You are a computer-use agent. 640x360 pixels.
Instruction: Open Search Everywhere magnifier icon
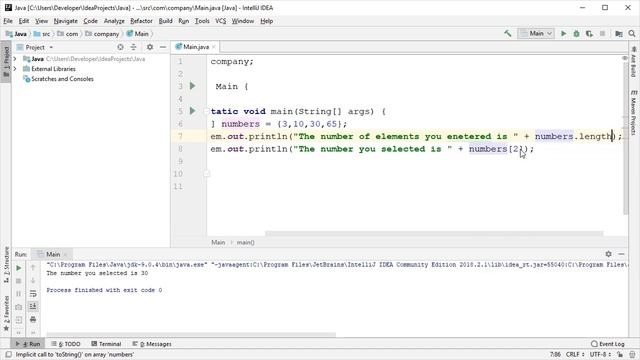632,33
